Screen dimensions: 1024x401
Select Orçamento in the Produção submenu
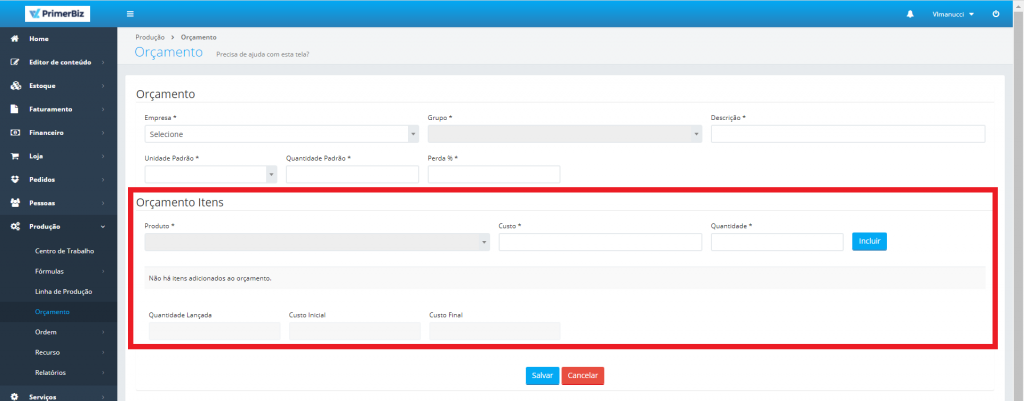click(52, 312)
